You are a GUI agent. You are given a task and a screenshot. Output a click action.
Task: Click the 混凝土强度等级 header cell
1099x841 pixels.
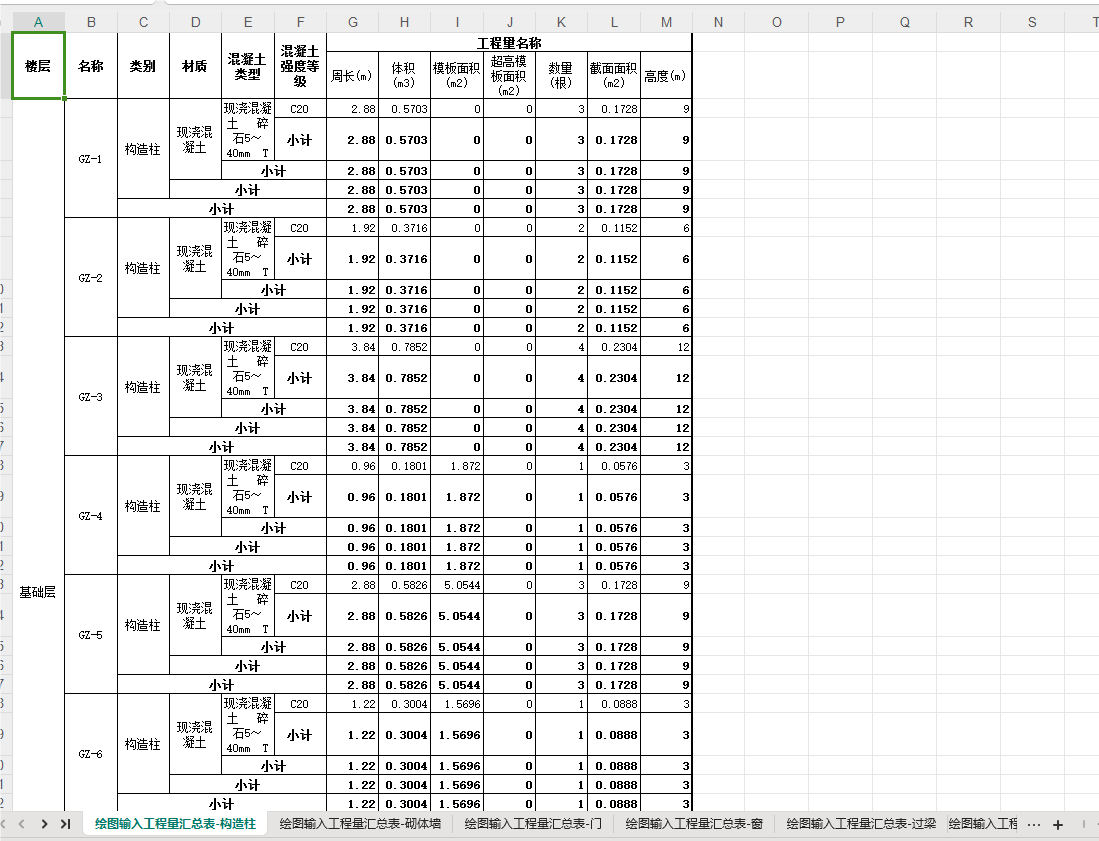coord(301,66)
